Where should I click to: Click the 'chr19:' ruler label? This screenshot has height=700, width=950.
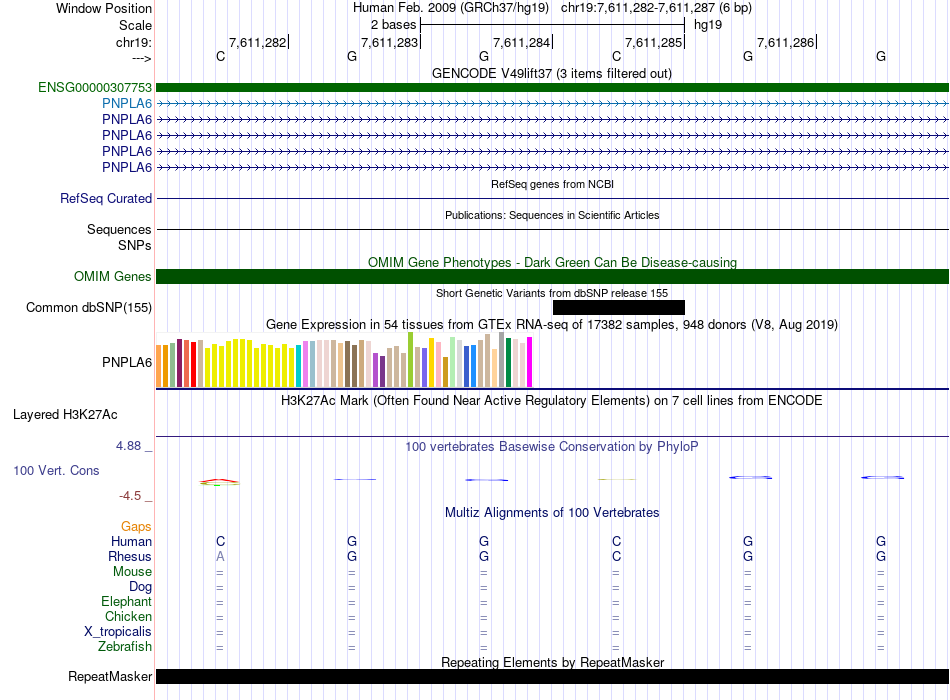click(x=134, y=42)
